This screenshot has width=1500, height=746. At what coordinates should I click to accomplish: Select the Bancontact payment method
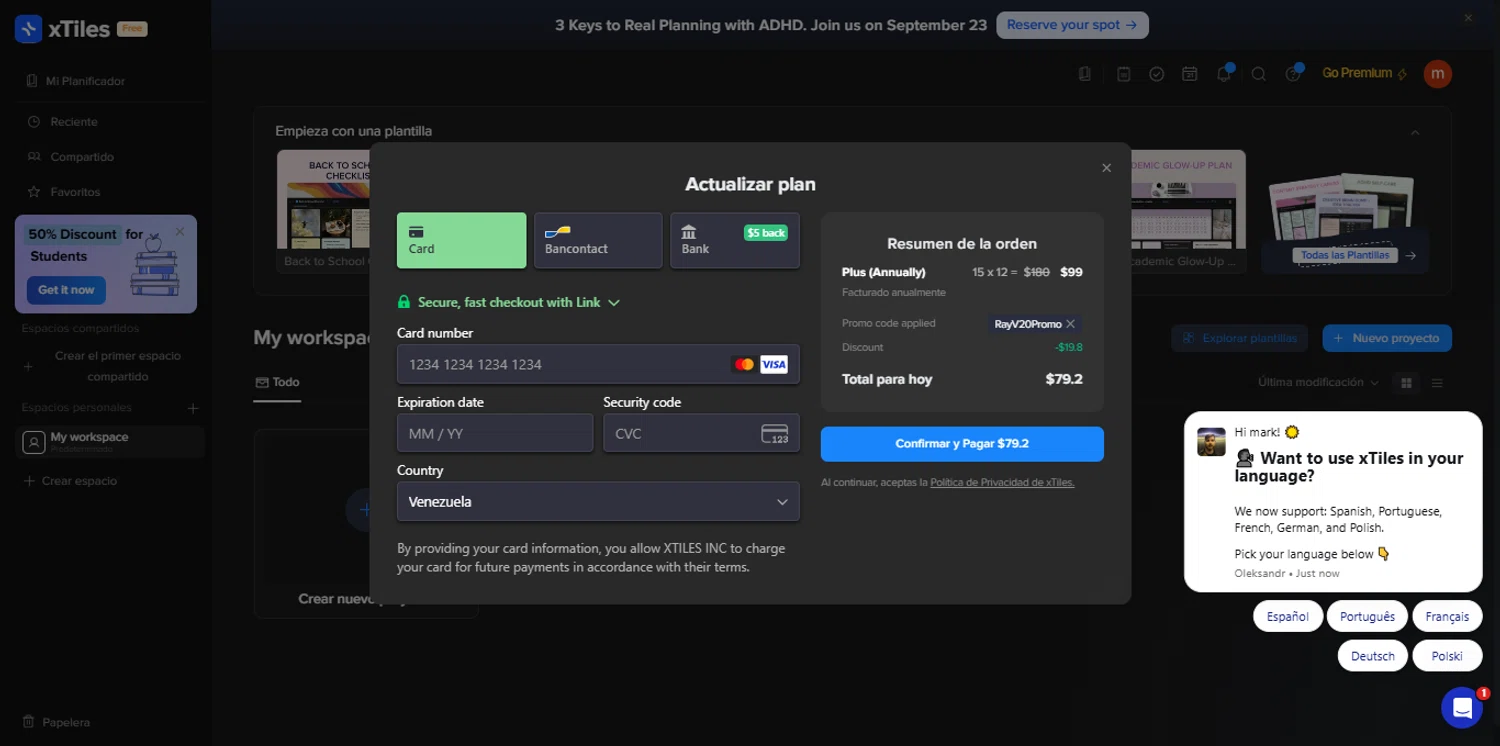coord(598,240)
